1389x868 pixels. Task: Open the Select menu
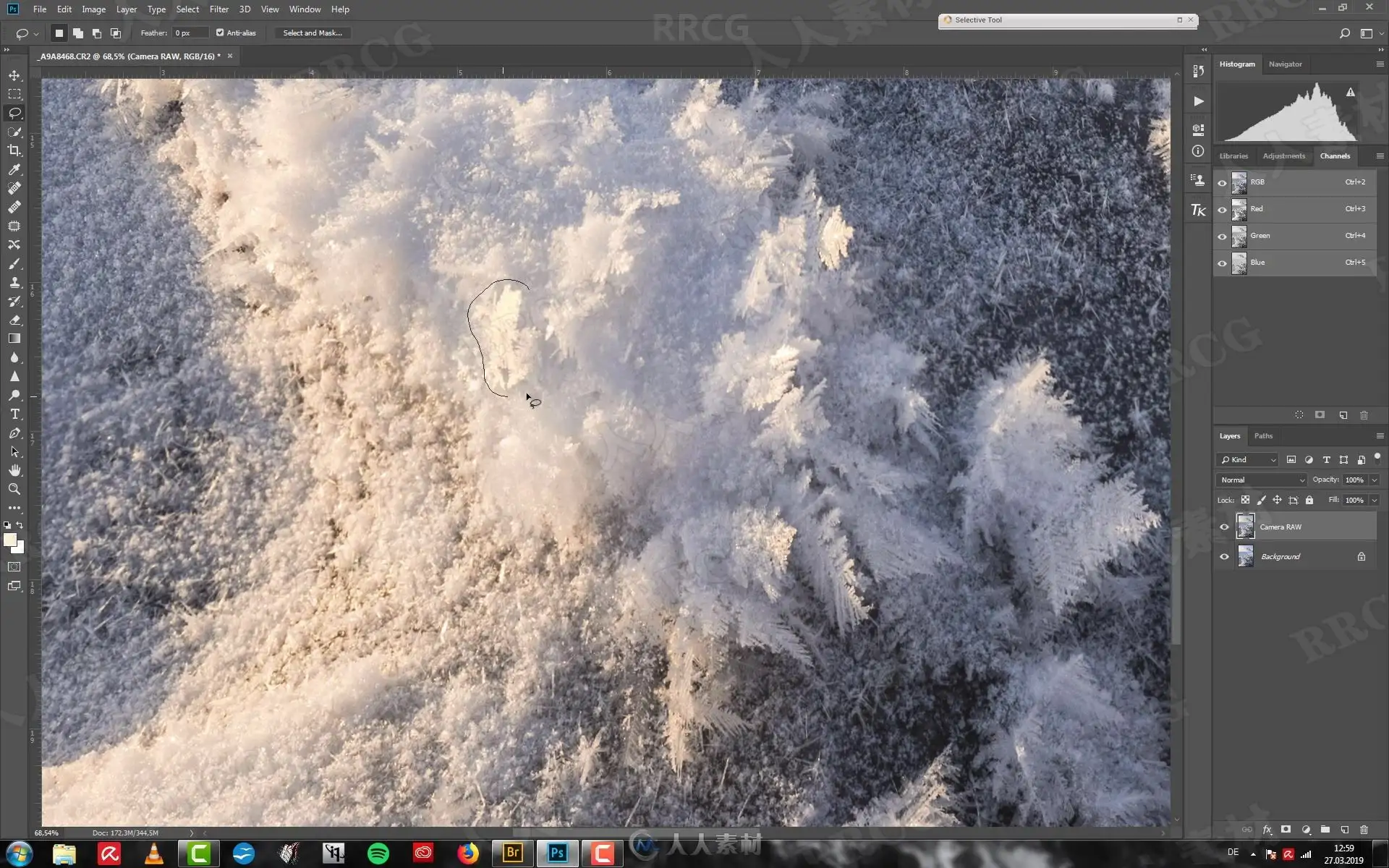coord(187,9)
